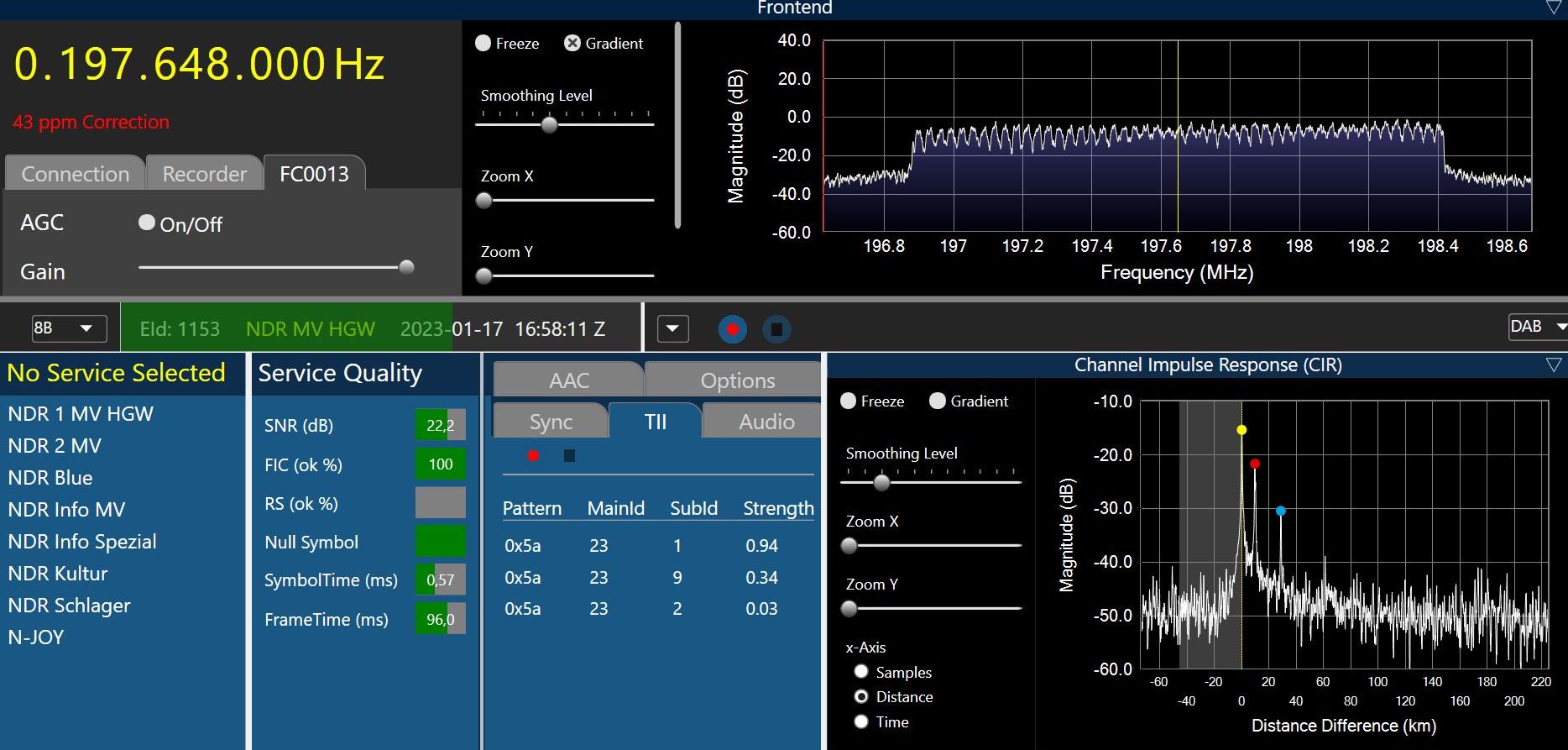Click the red record button in the toolbar
1568x750 pixels.
(x=732, y=329)
